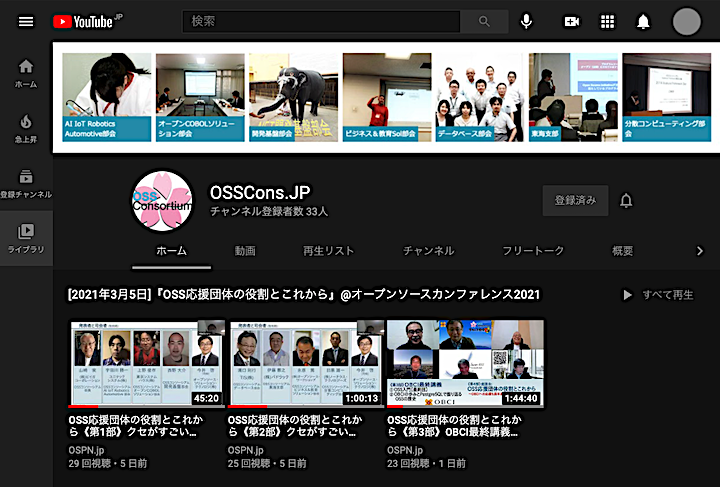Open 登録チャンネル subscriptions in sidebar

click(x=26, y=184)
